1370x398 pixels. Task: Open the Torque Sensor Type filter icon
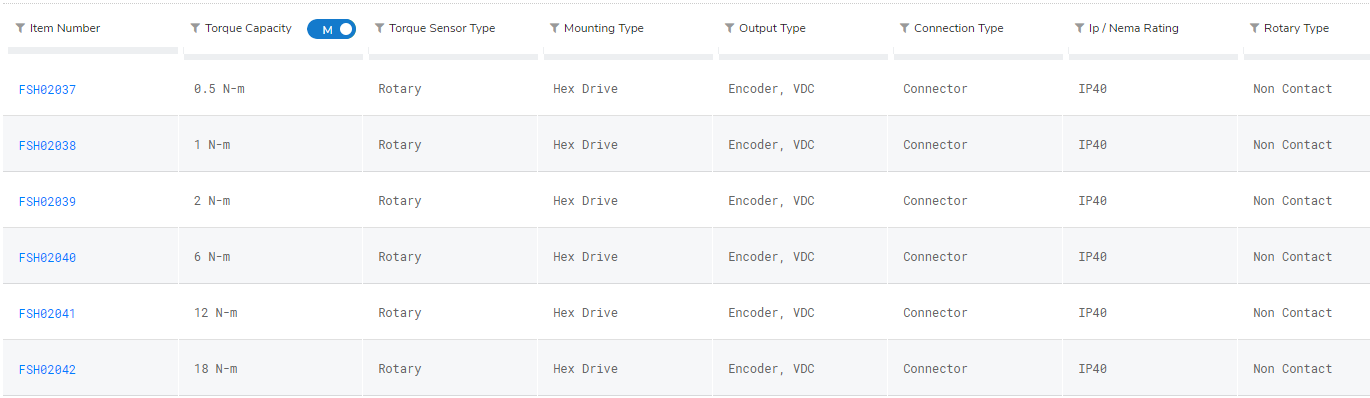[x=379, y=28]
